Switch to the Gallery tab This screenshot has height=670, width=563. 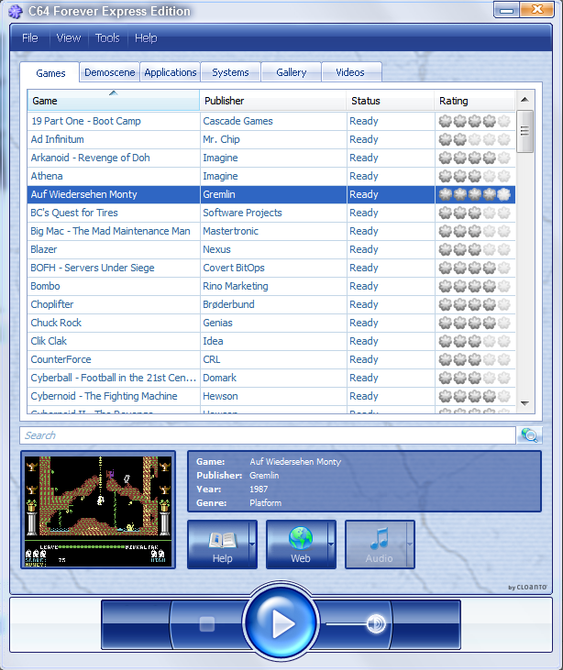pyautogui.click(x=291, y=72)
